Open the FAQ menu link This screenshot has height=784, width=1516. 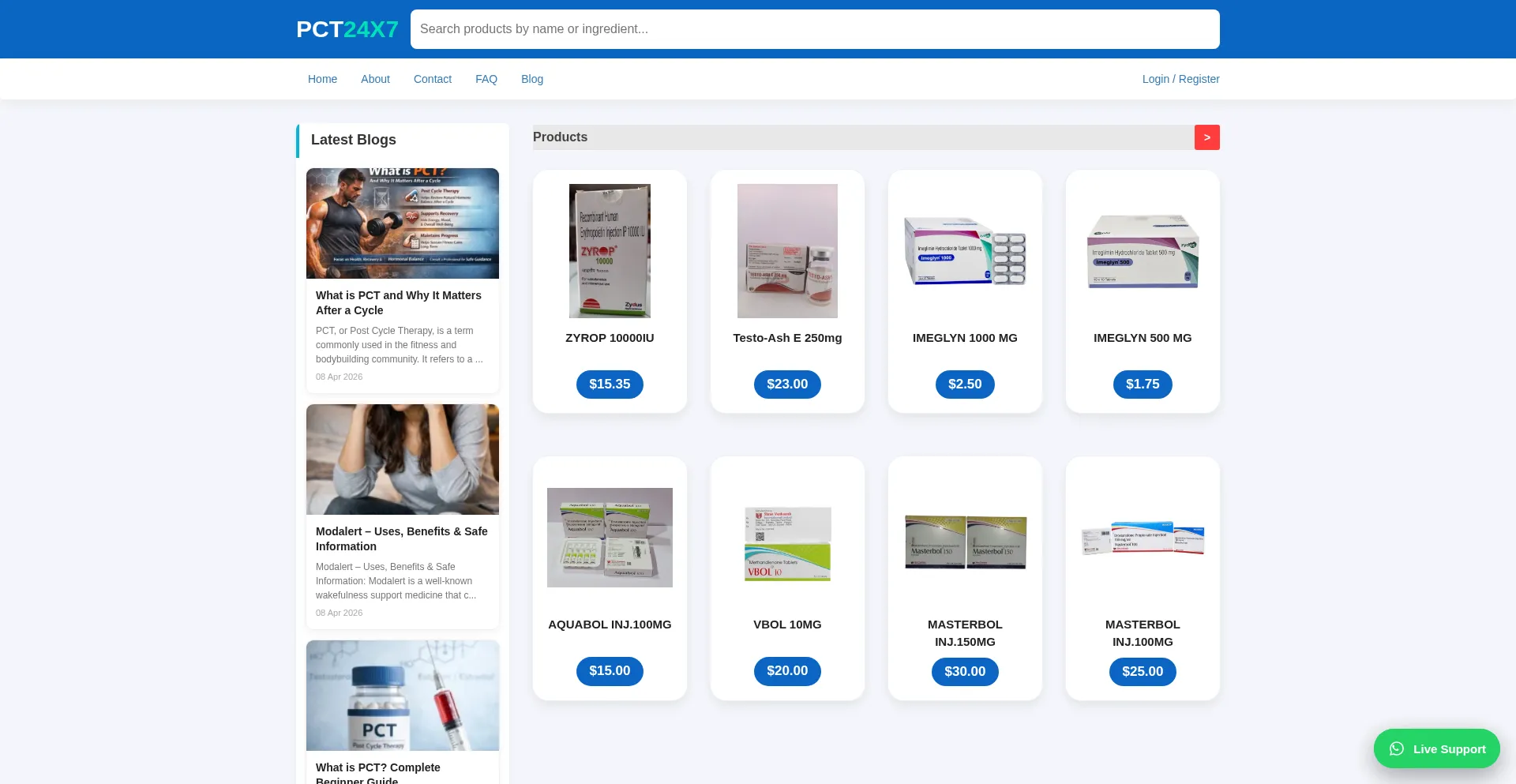(486, 79)
